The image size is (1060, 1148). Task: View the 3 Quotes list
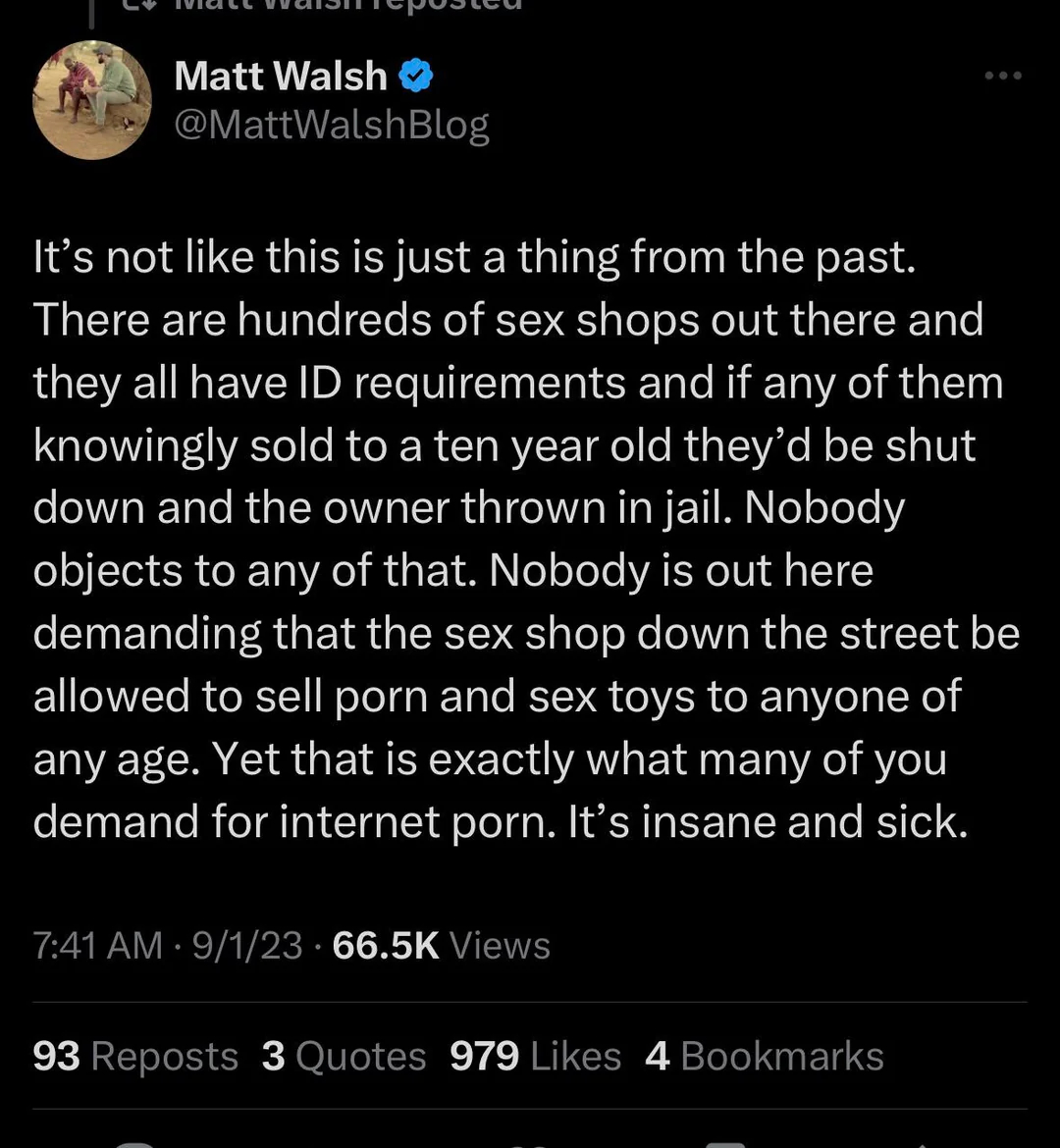click(x=344, y=1056)
